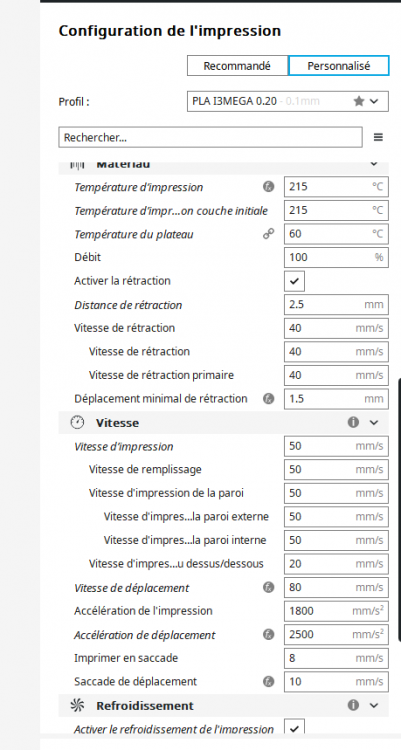Viewport: 401px width, 750px height.
Task: Toggle Activer la rétraction checkbox
Action: click(294, 281)
